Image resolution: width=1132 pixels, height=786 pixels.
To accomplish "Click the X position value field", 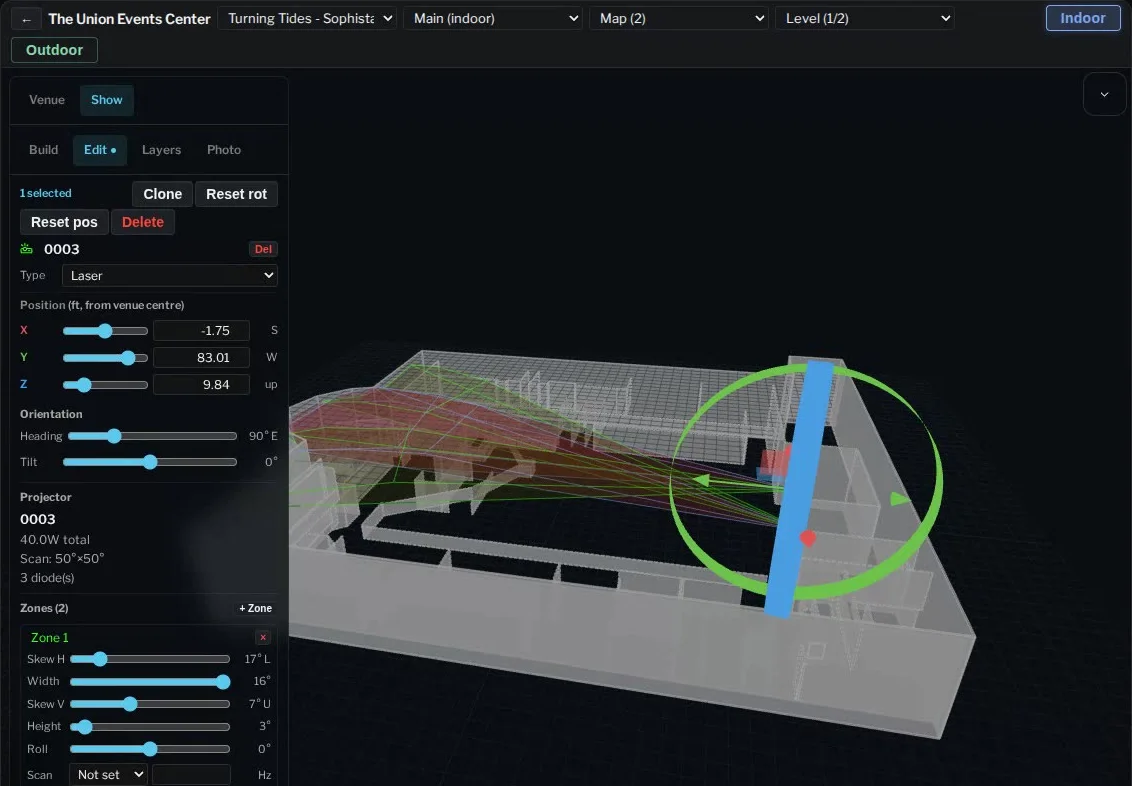I will click(201, 331).
